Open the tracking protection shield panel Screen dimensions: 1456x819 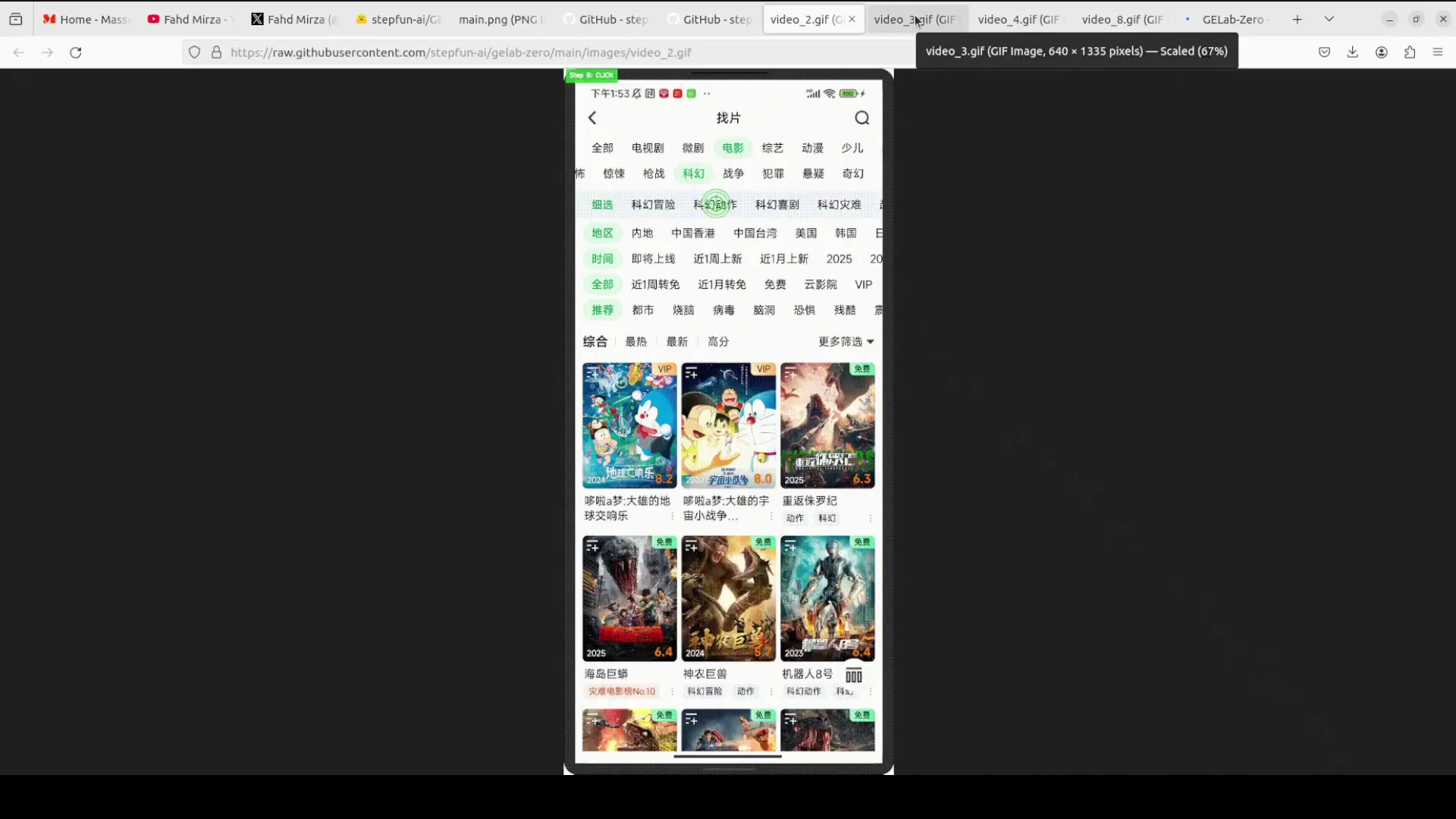[195, 52]
